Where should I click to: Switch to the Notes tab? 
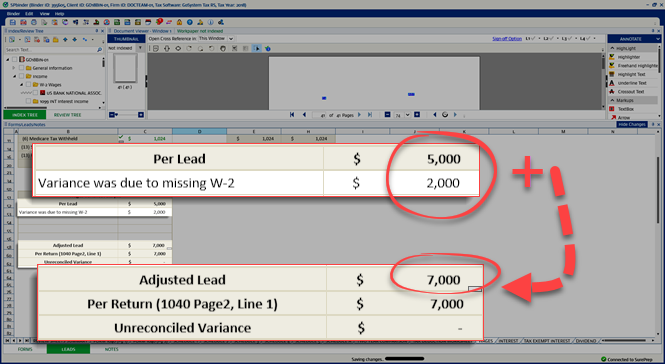(111, 349)
